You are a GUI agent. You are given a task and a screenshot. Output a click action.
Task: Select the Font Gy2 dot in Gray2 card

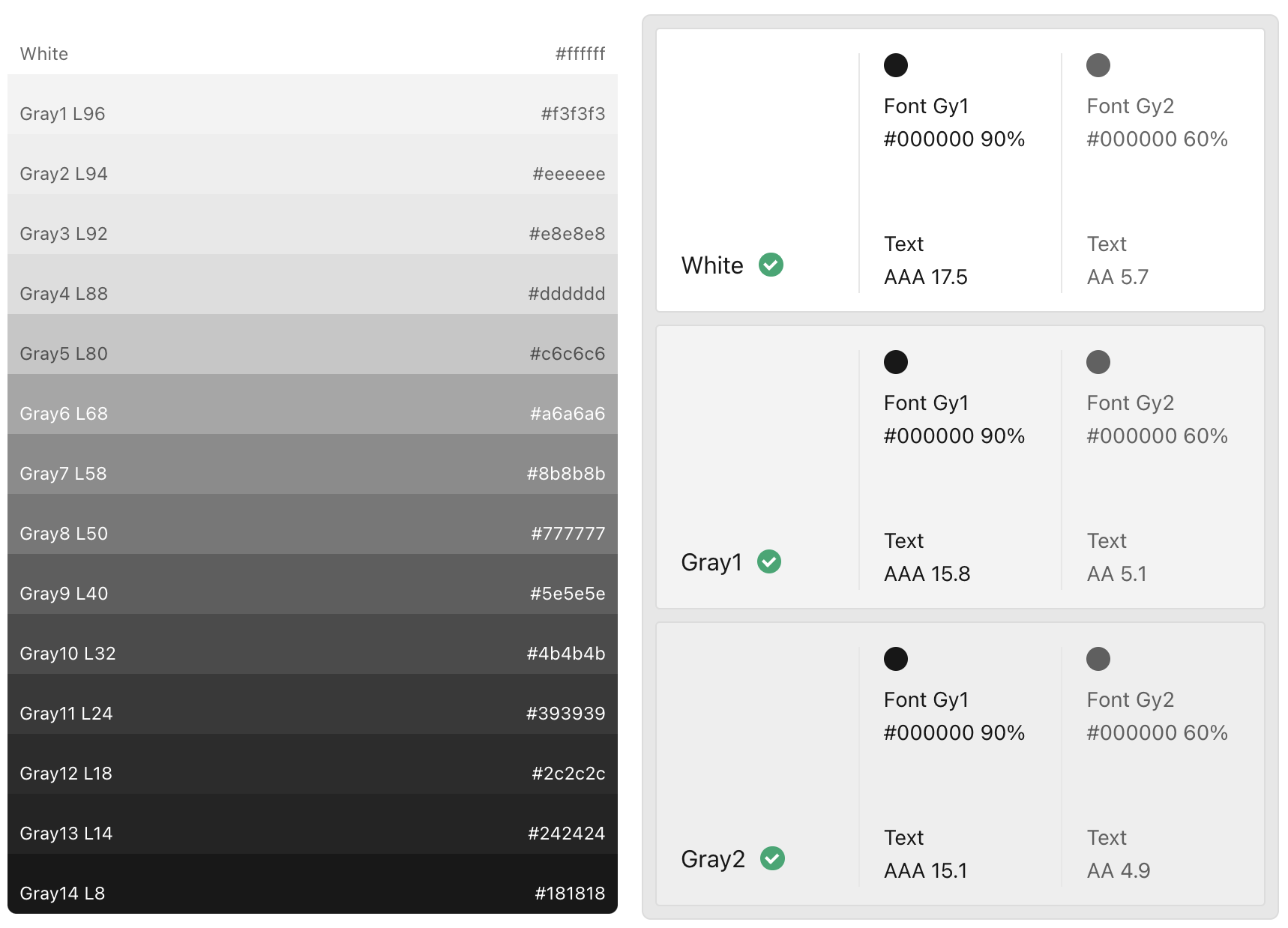(x=1098, y=659)
